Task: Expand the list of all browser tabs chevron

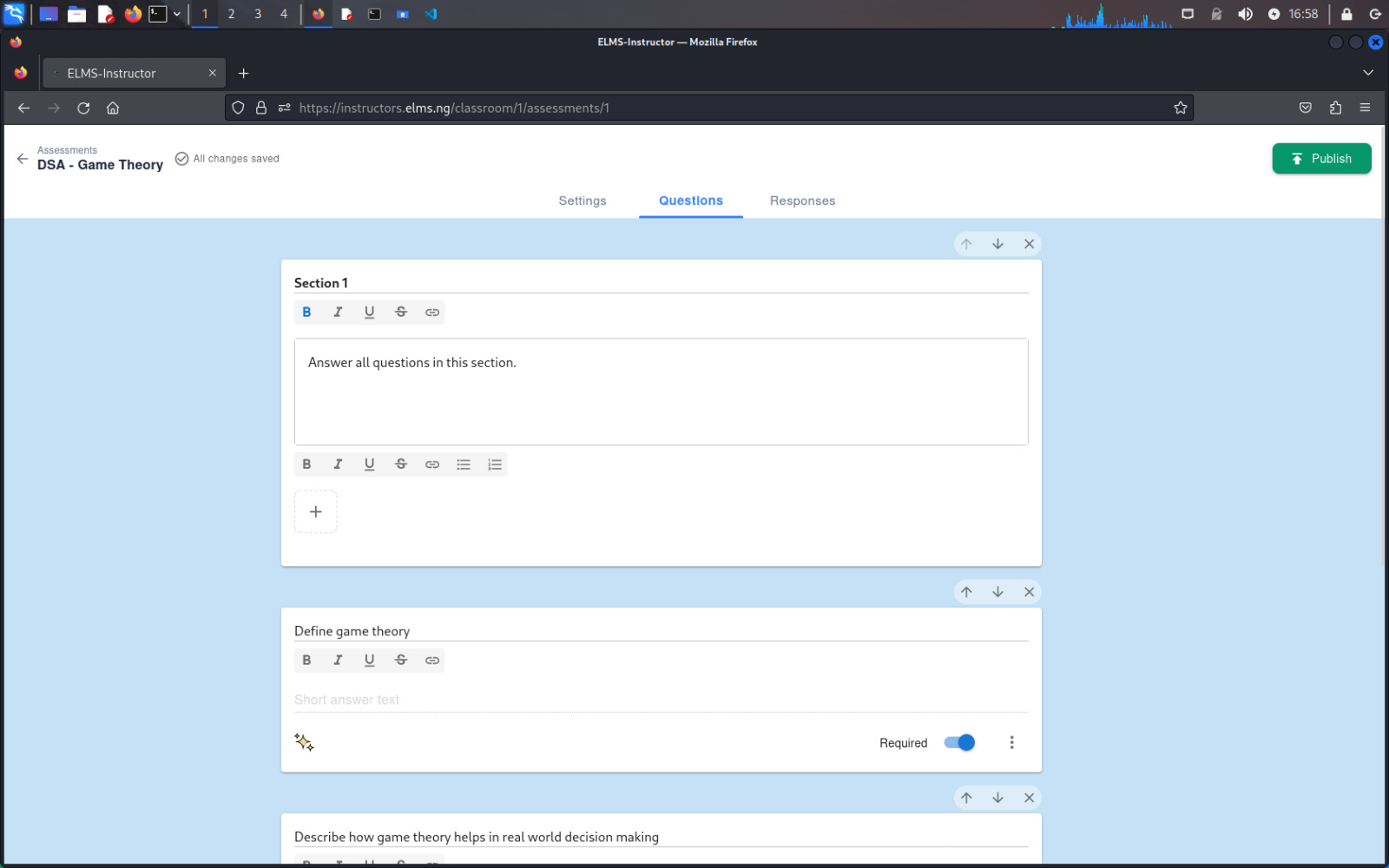Action: 1368,72
